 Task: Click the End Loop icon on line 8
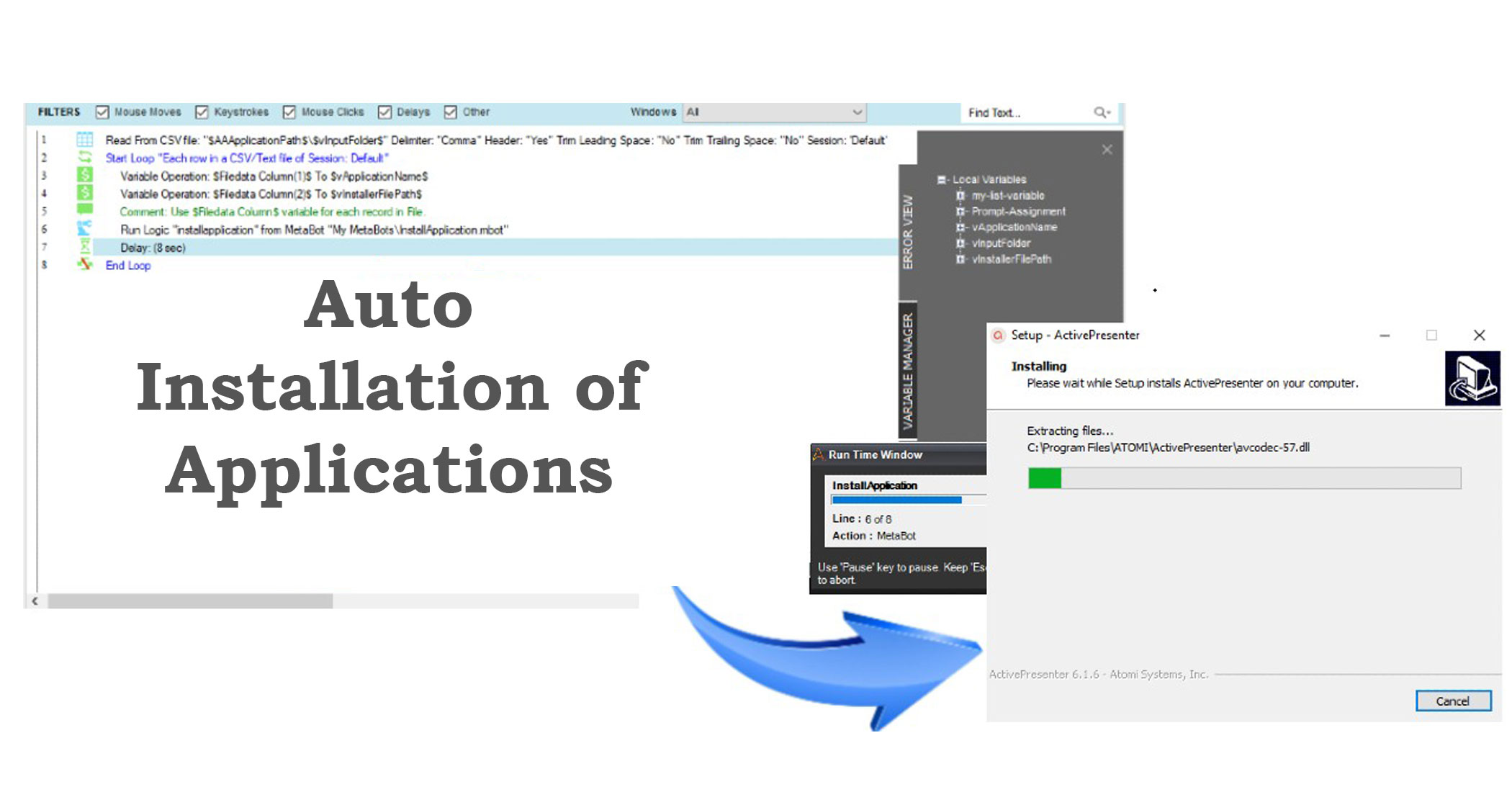(x=85, y=264)
